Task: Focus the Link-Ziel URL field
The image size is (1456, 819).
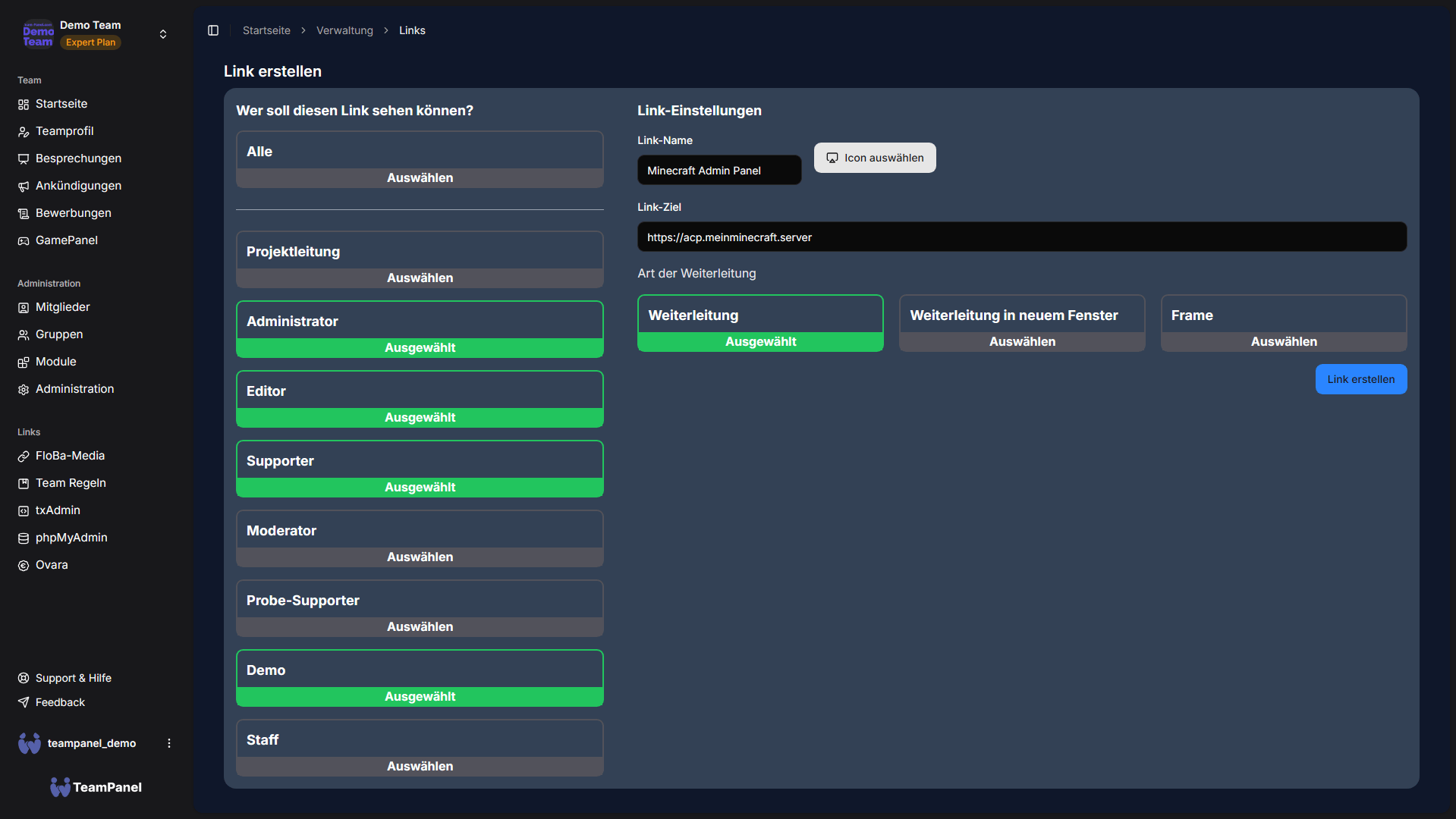Action: (x=1022, y=237)
